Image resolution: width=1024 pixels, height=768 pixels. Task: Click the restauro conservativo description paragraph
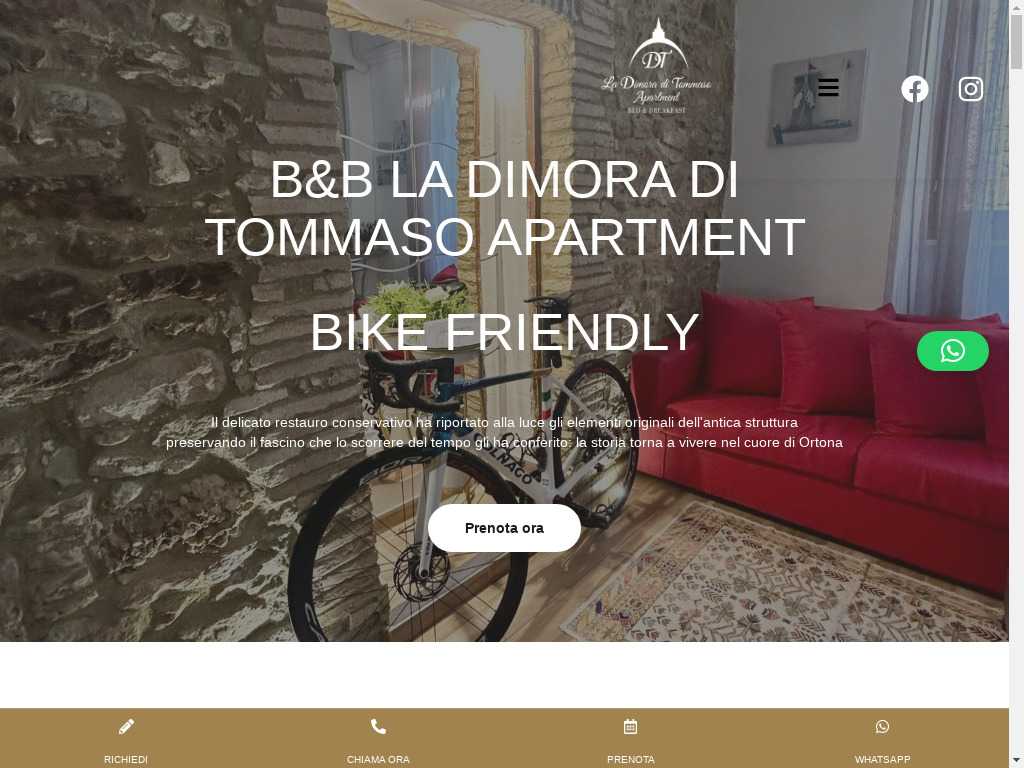point(504,432)
